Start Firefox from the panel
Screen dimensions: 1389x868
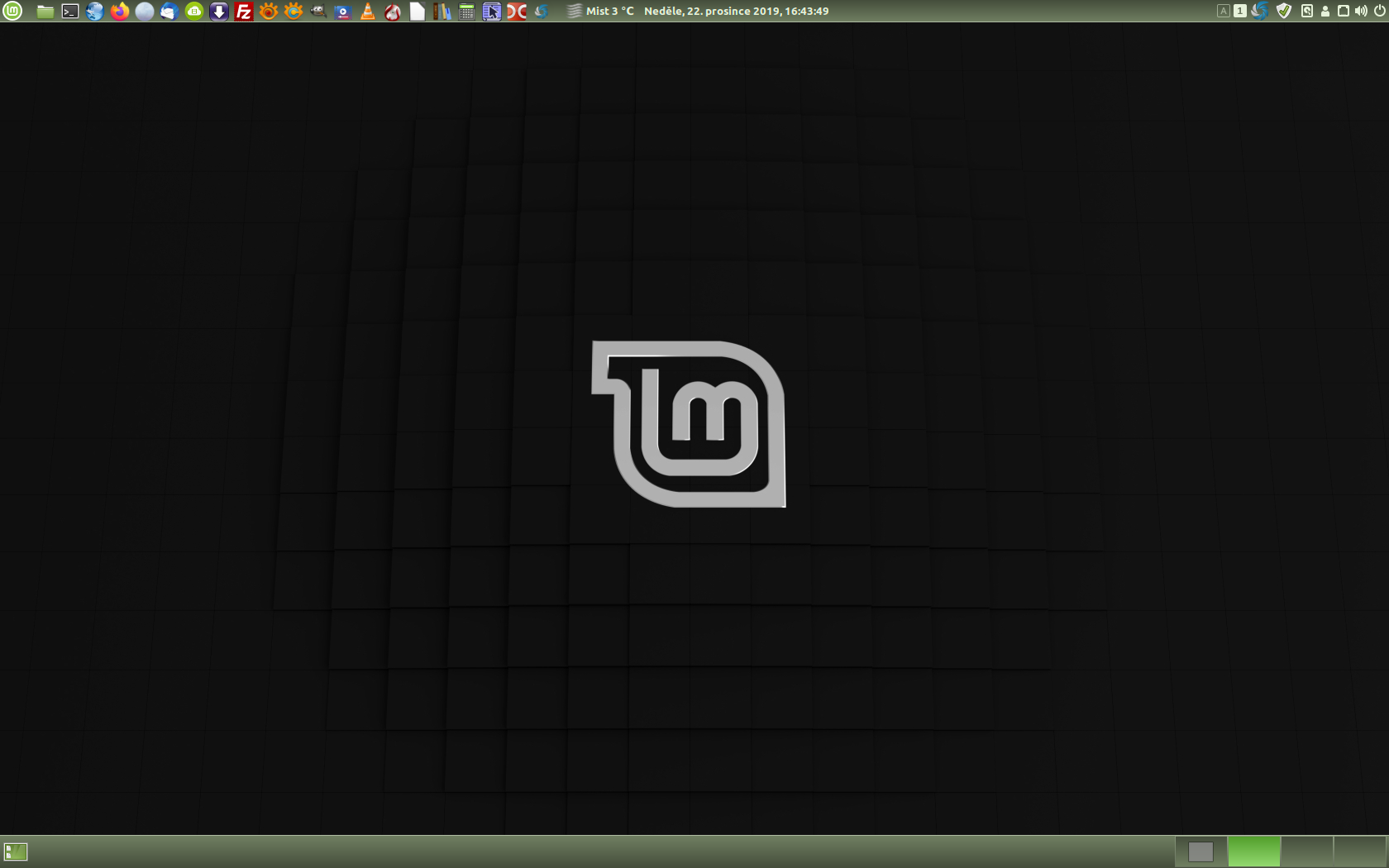(121, 12)
